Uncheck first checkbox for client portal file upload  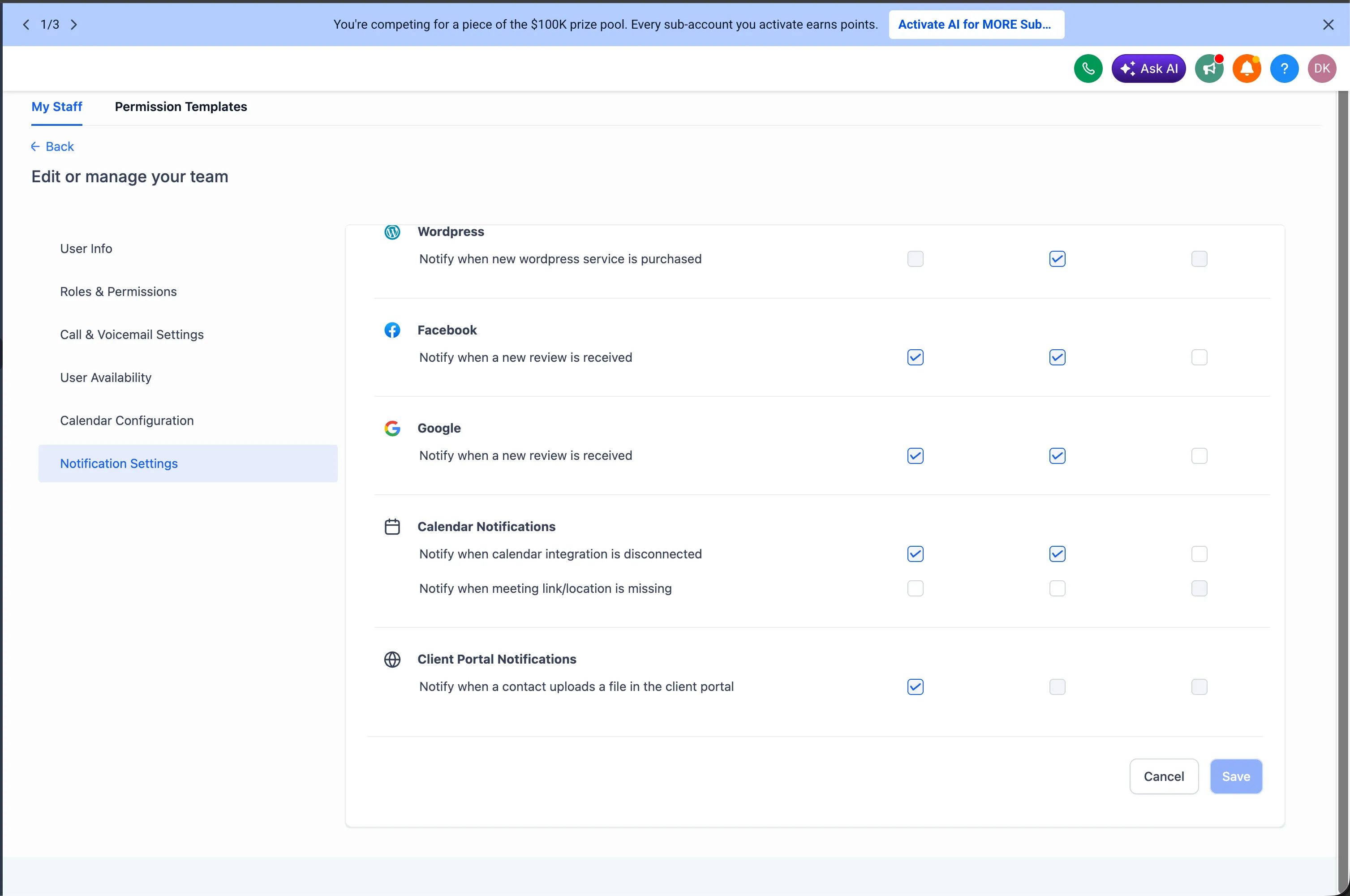pos(915,687)
